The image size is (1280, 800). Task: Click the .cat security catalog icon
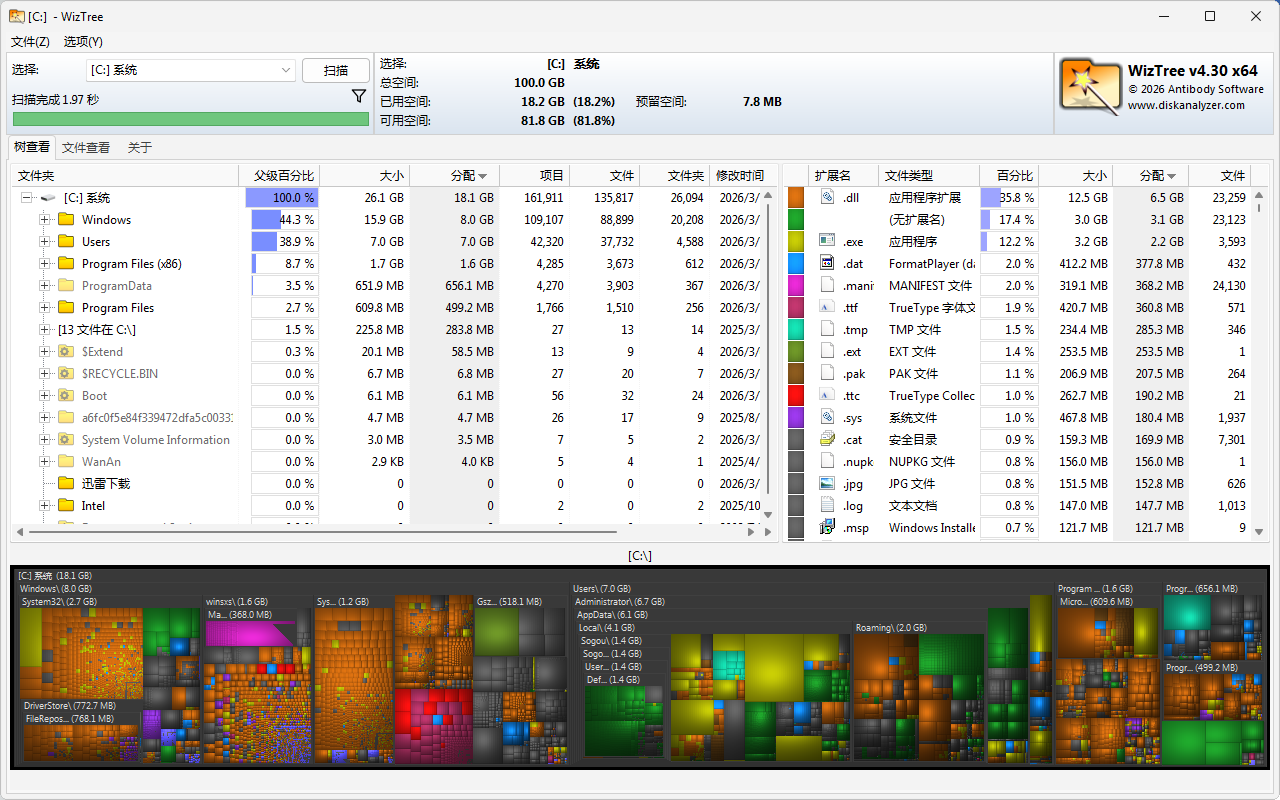pos(827,440)
